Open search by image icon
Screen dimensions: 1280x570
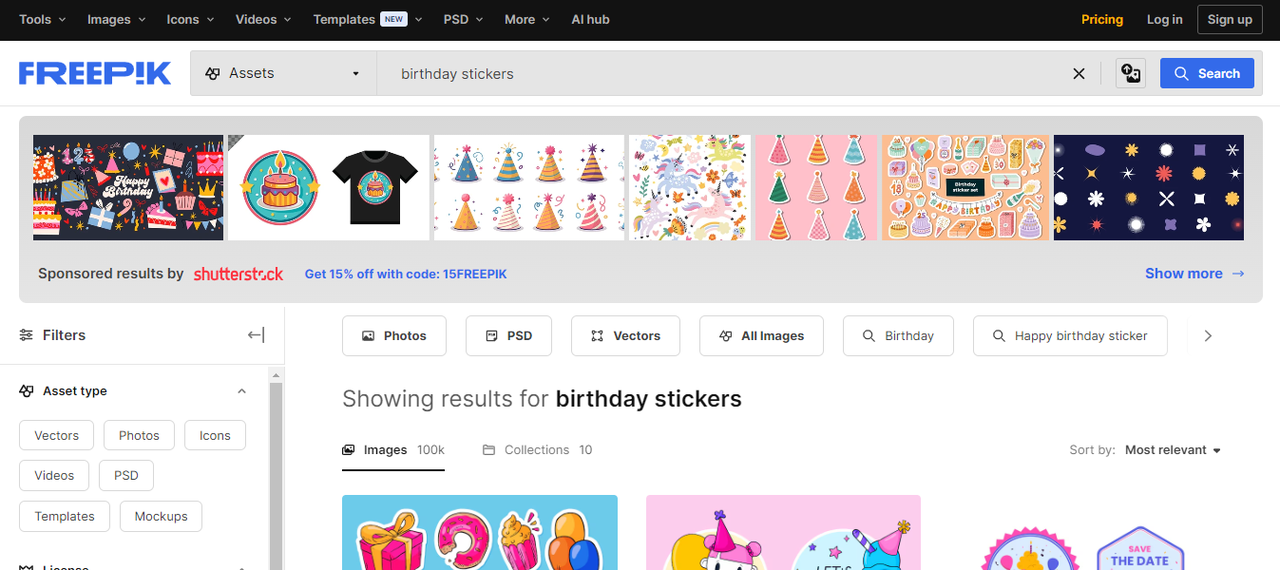pos(1131,73)
